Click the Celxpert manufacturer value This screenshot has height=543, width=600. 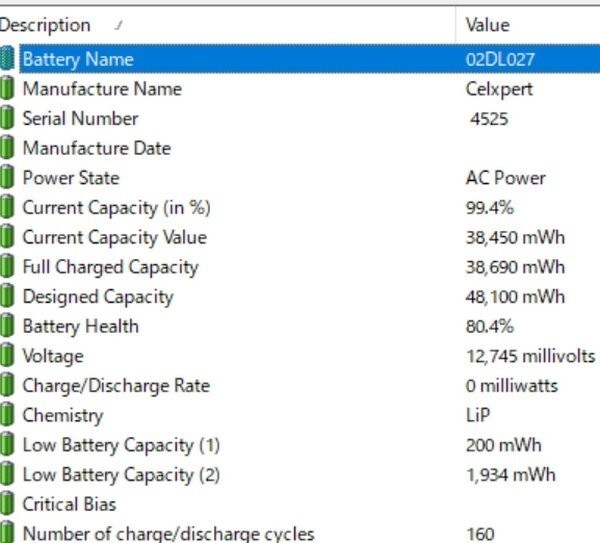[499, 90]
